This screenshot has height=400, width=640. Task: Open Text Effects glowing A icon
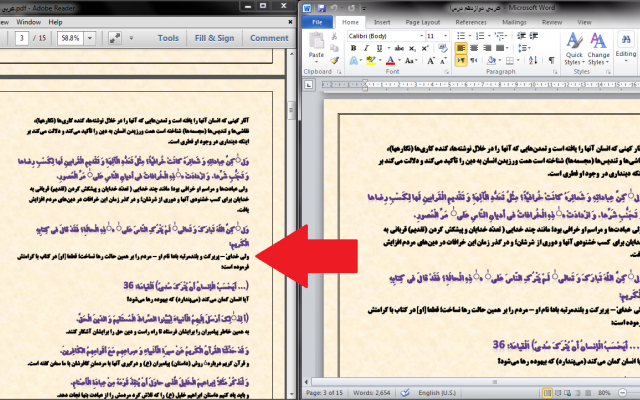point(353,61)
